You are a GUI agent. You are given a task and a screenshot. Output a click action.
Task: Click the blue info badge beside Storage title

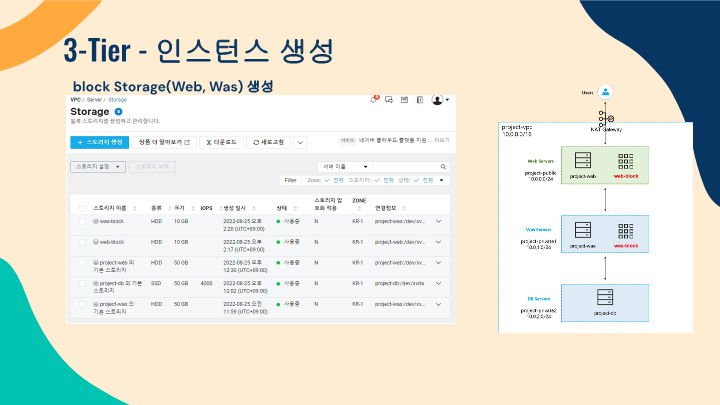[x=118, y=112]
